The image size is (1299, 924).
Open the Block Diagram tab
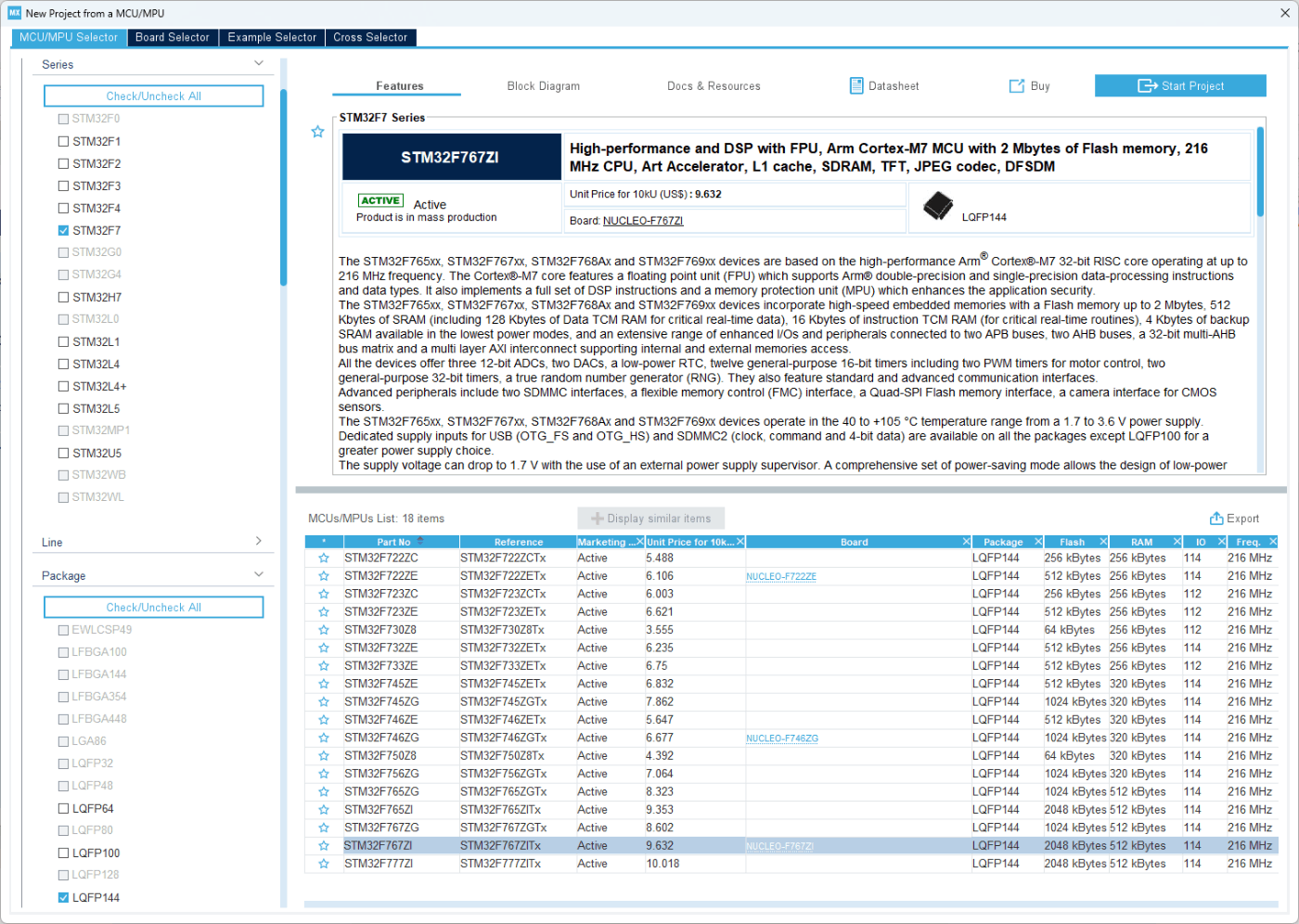click(544, 86)
